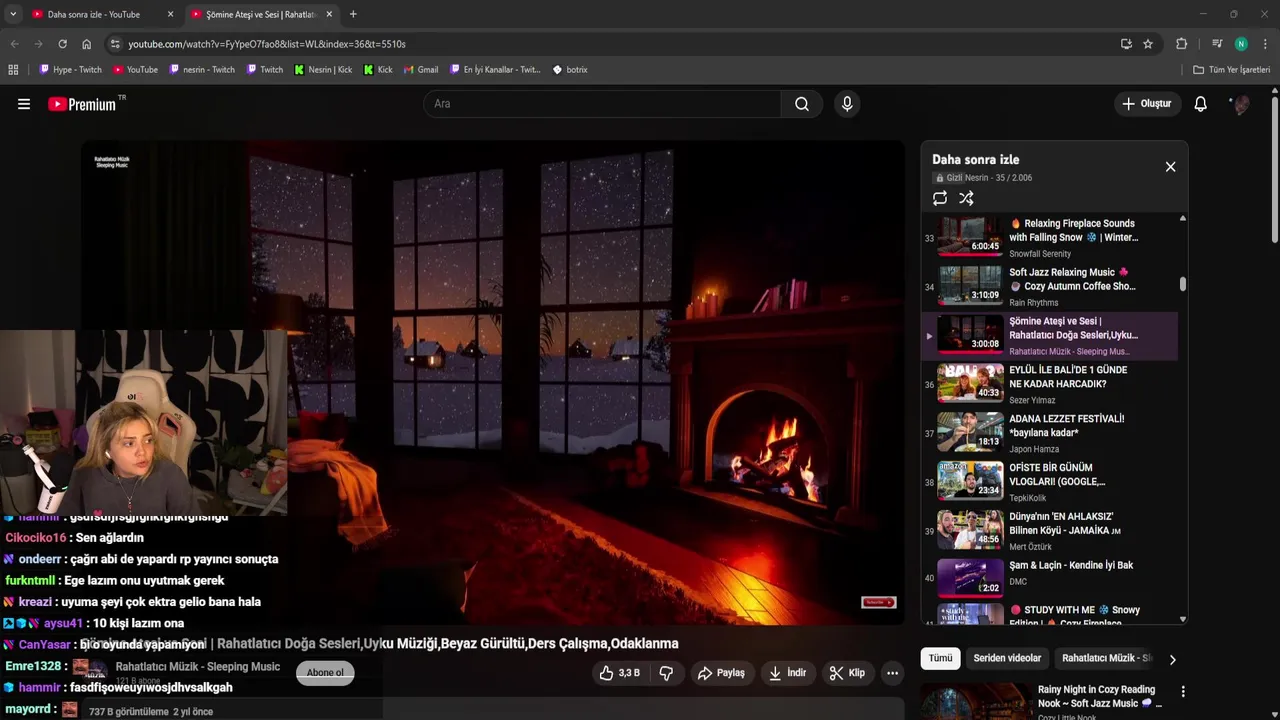Screen dimensions: 1280x720
Task: Subscribe using the Abone ol button
Action: [325, 673]
